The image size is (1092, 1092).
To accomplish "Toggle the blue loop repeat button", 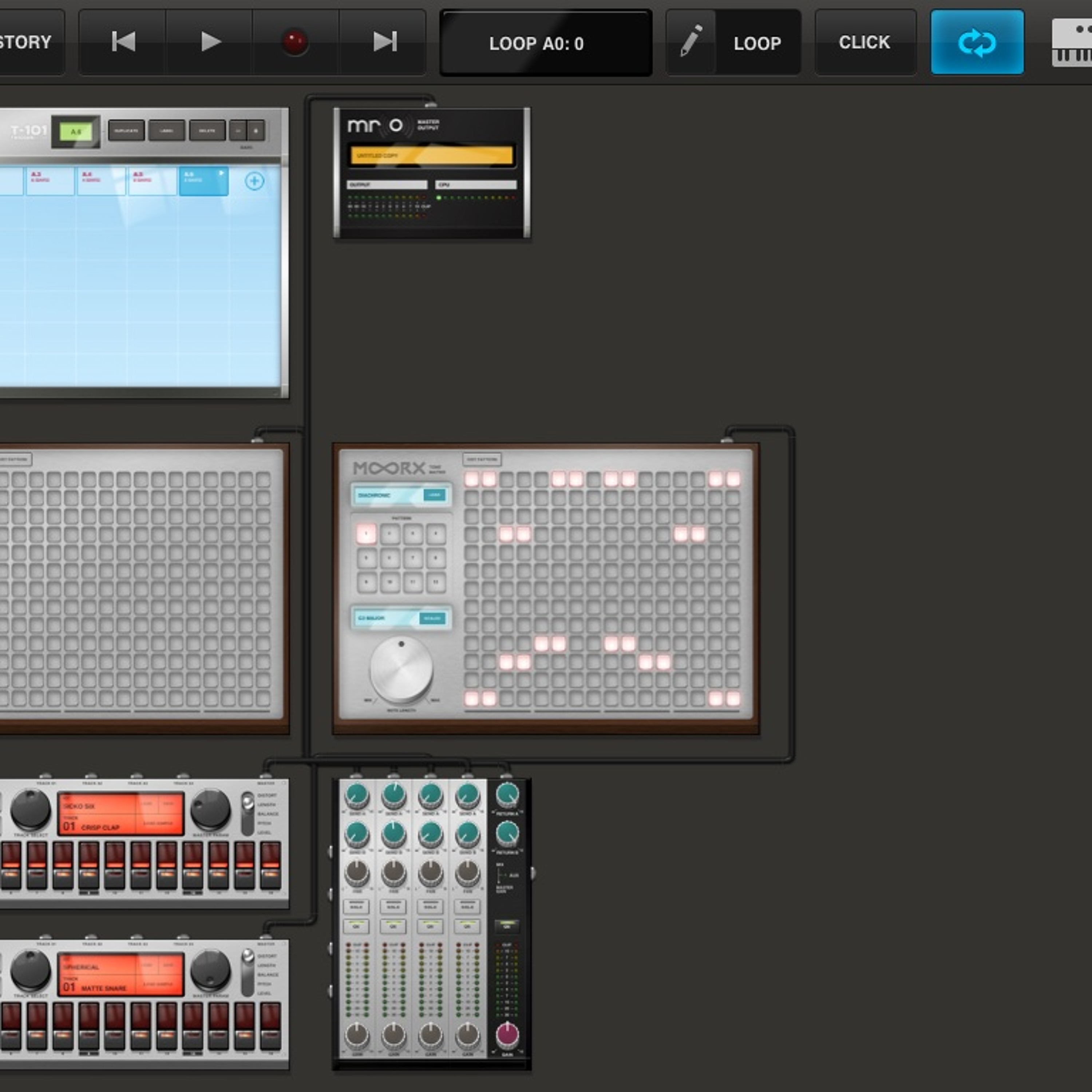I will coord(977,42).
